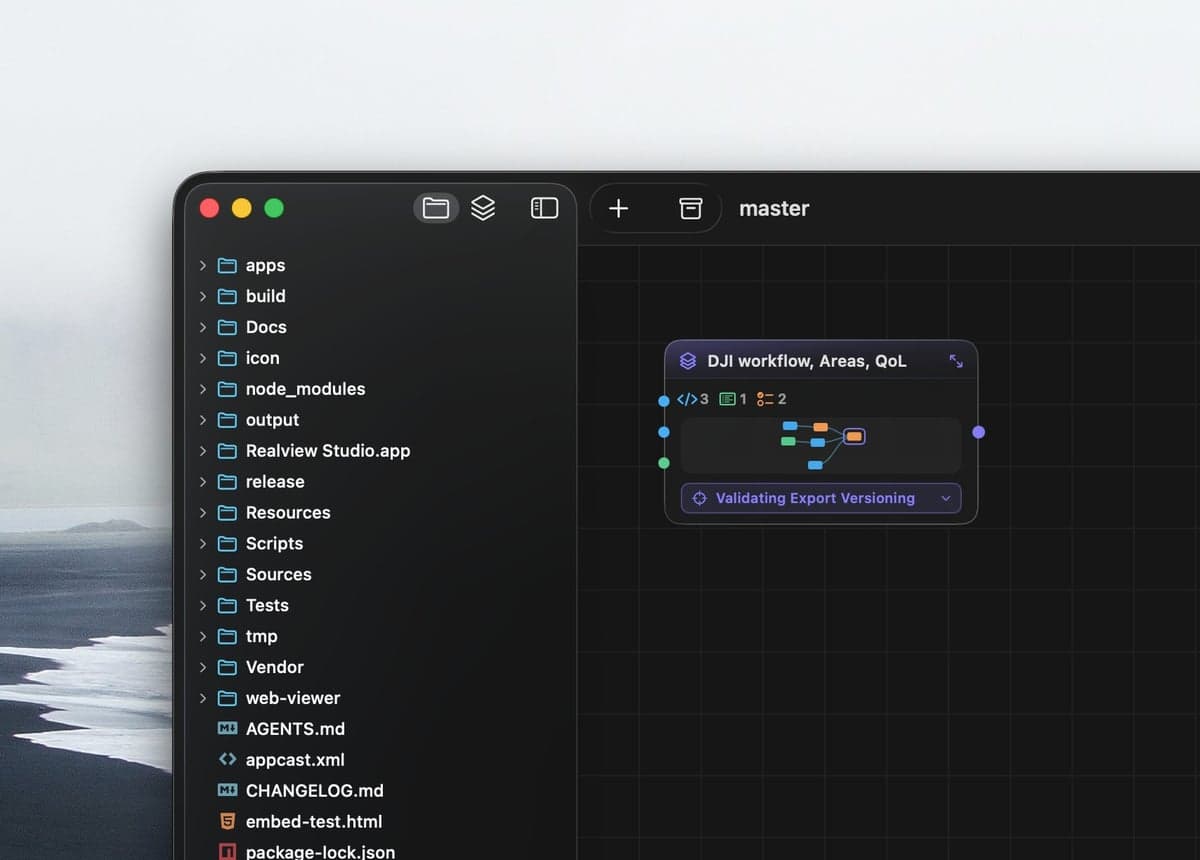The height and width of the screenshot is (860, 1200).
Task: Expand the apps folder chevron
Action: [203, 265]
